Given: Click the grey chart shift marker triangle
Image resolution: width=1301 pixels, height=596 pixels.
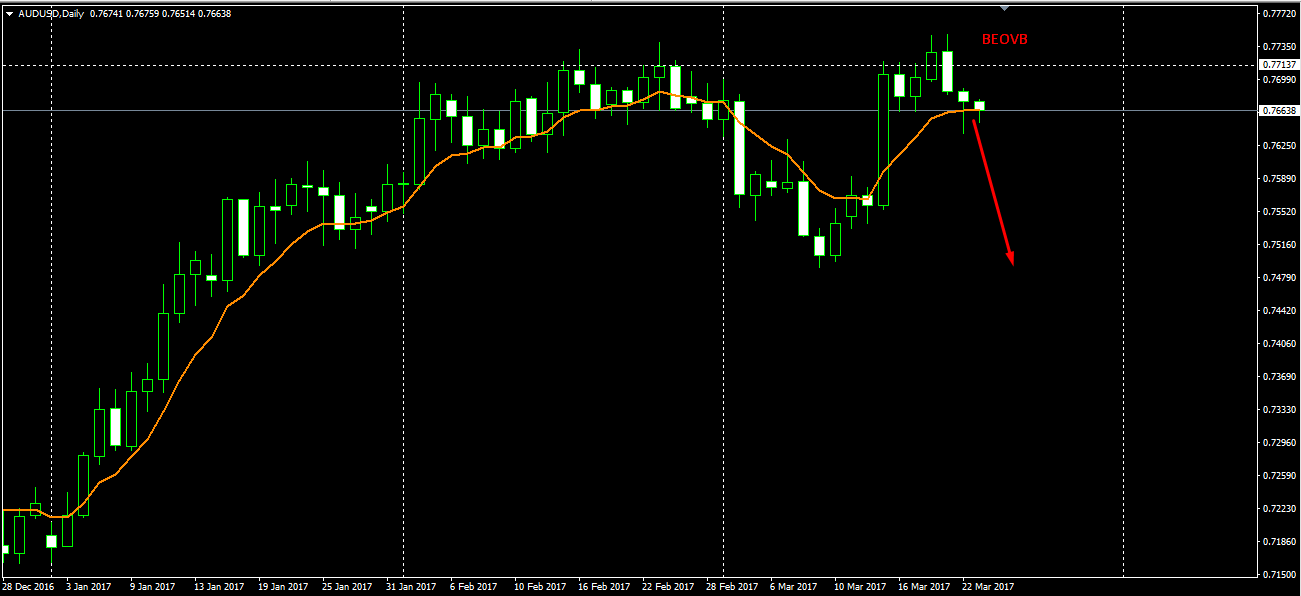Looking at the screenshot, I should pos(1005,8).
